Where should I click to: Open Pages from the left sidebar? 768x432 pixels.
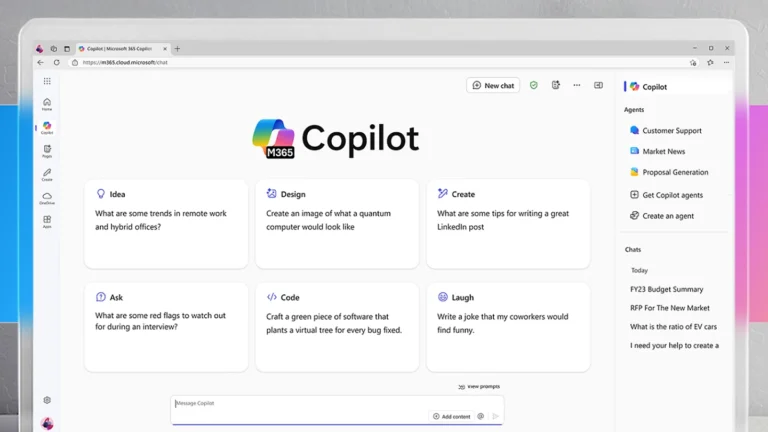(47, 151)
